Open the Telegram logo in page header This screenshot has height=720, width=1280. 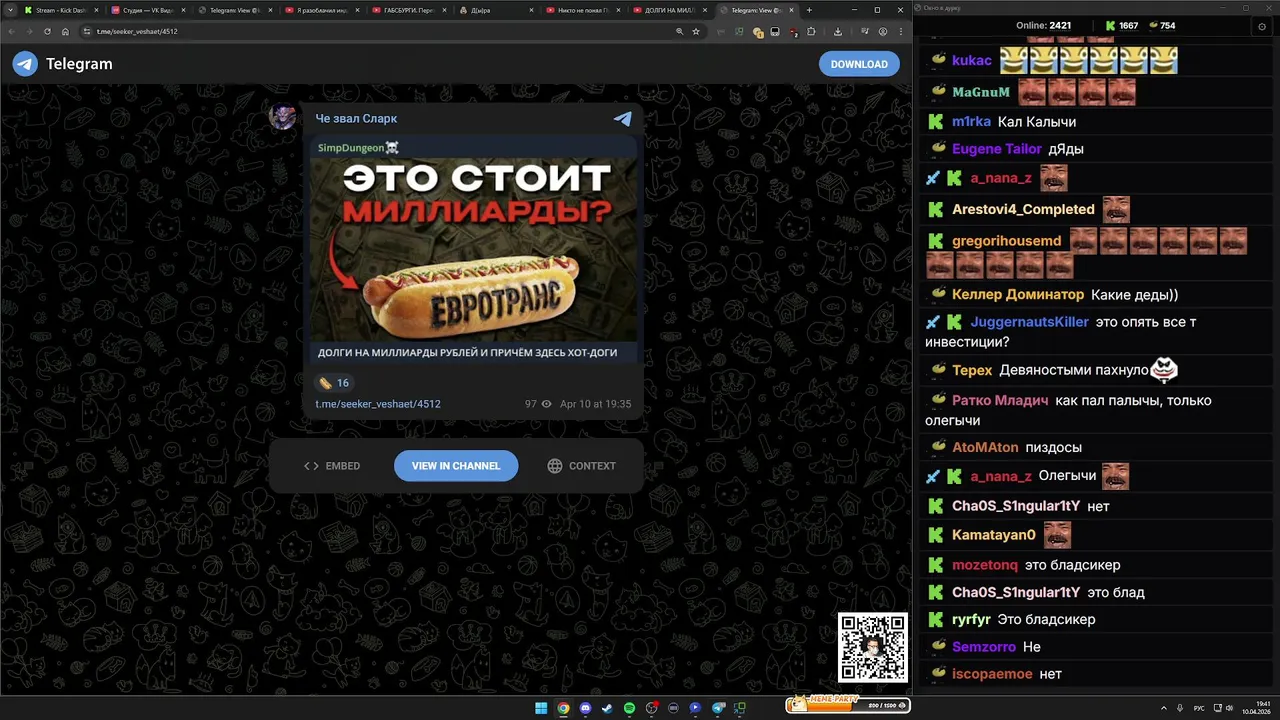tap(25, 64)
